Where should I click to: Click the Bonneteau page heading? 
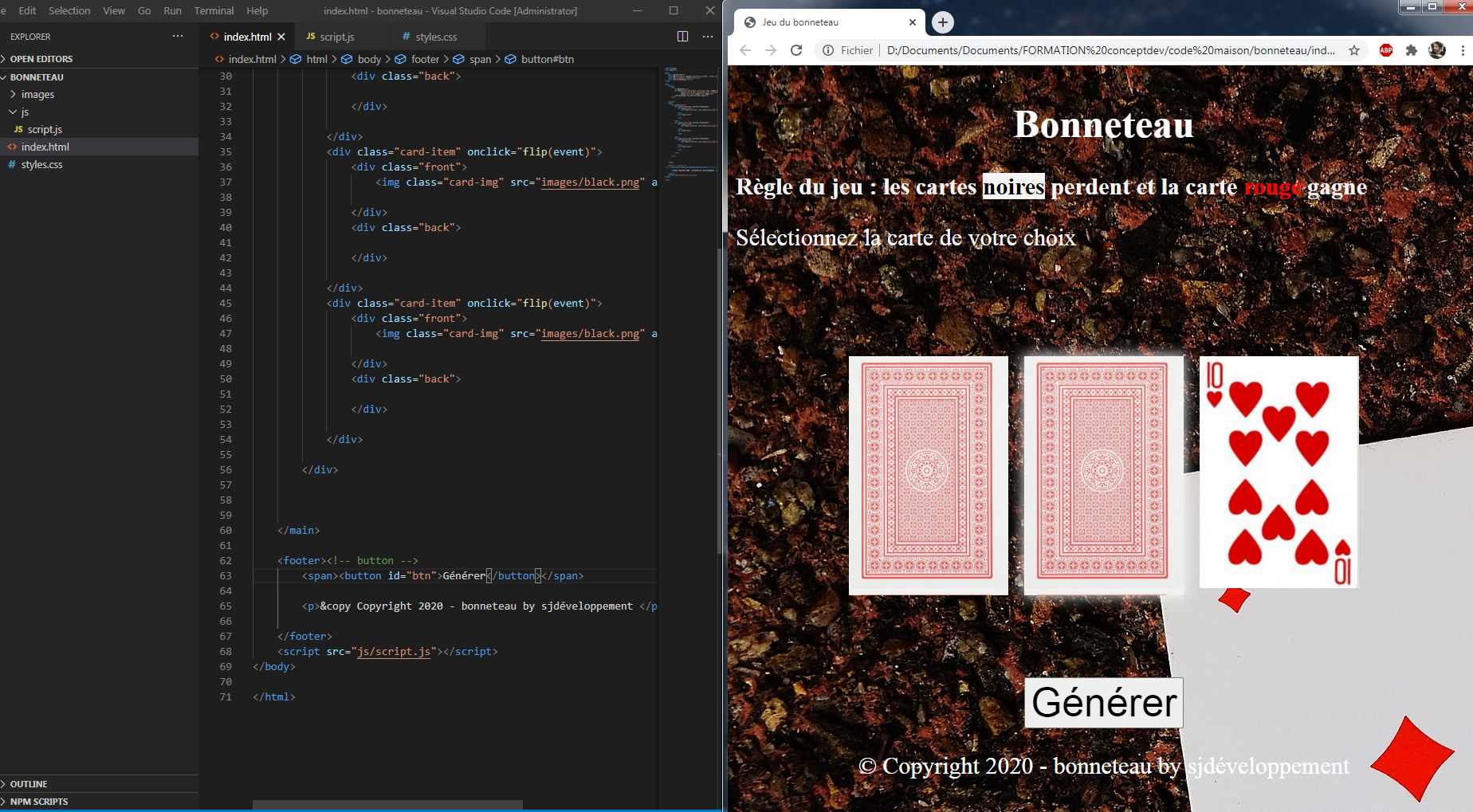[x=1103, y=124]
